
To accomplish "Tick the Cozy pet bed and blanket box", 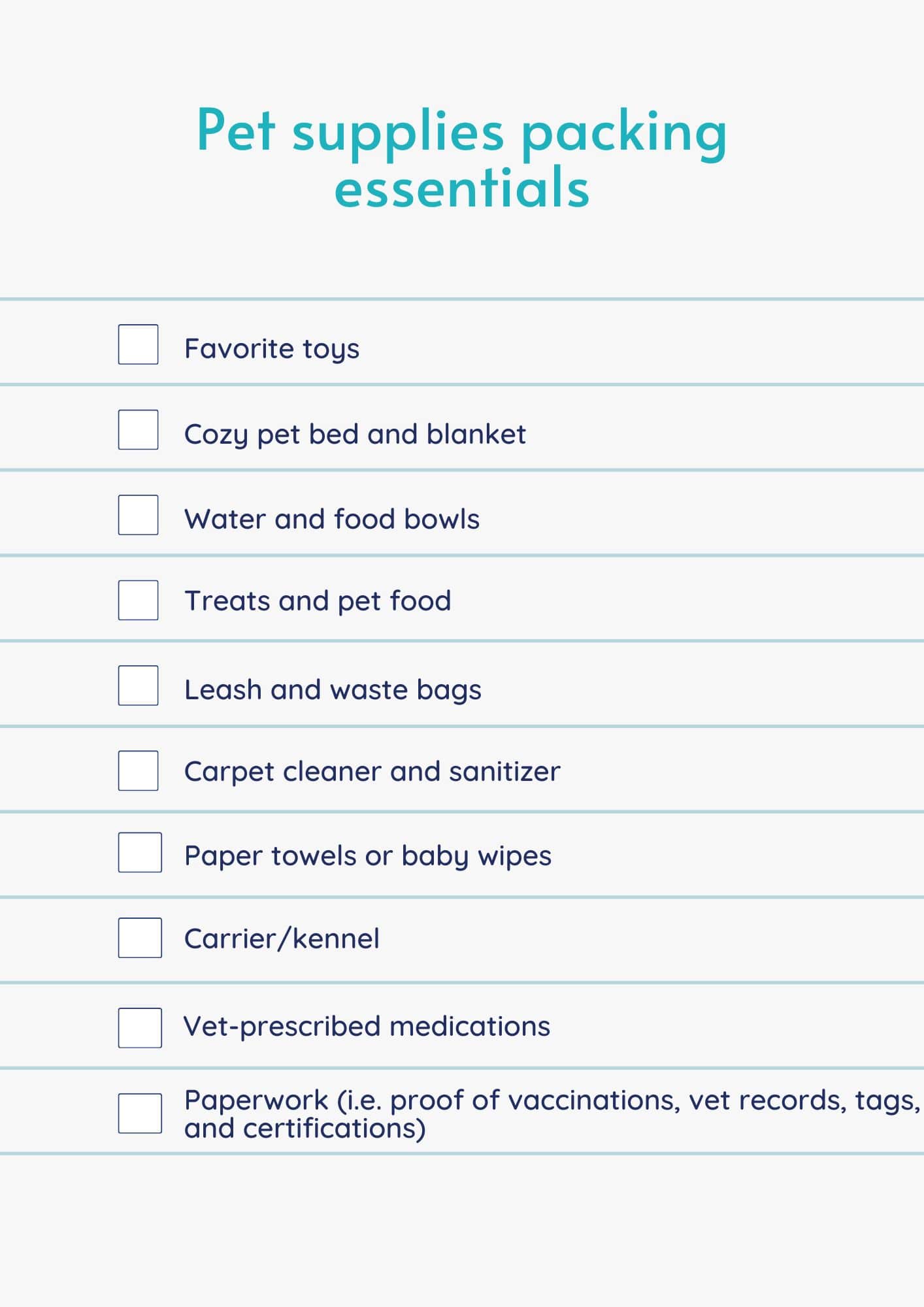I will (x=138, y=429).
